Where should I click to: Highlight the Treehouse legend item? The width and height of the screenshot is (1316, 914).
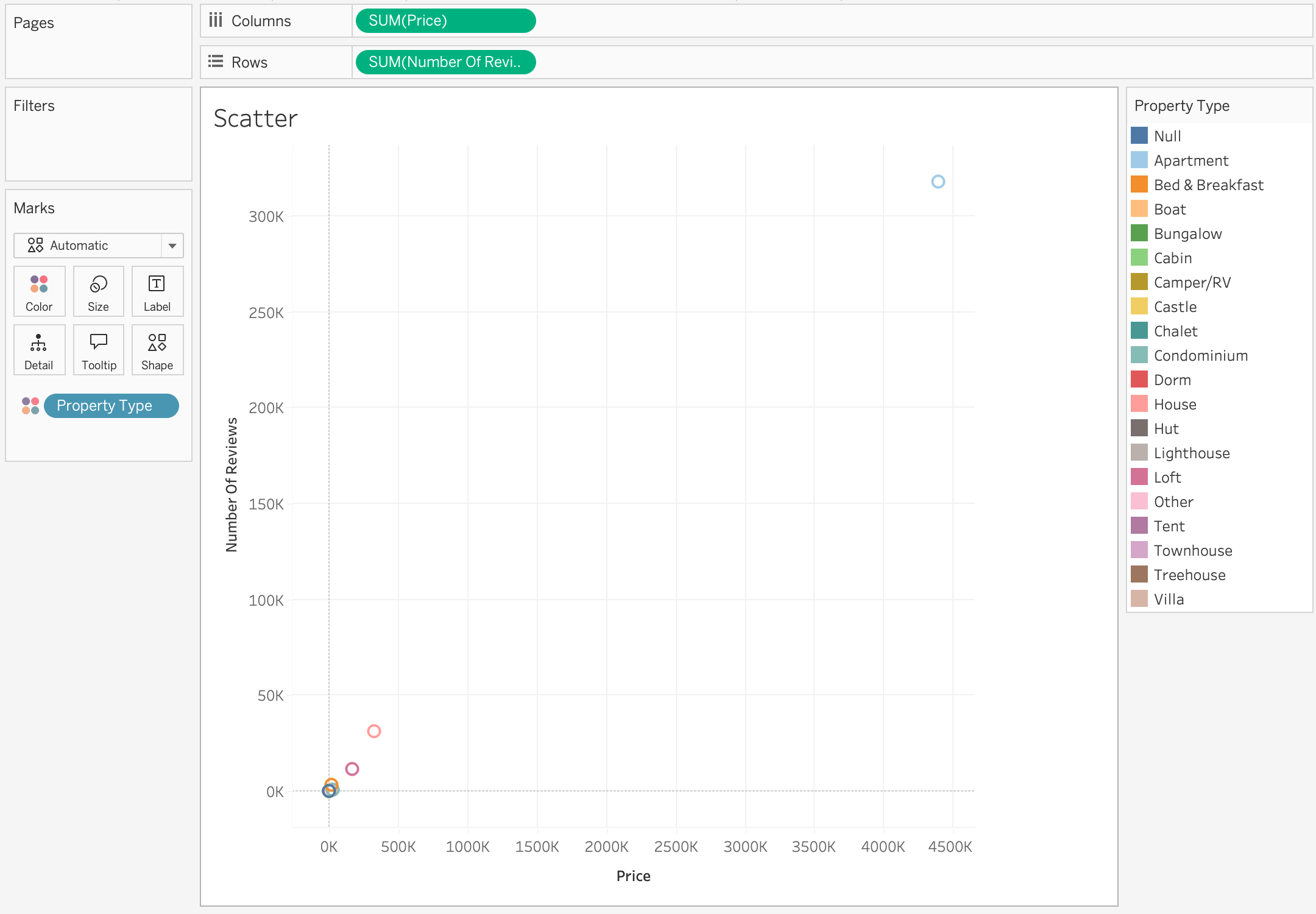coord(1189,575)
